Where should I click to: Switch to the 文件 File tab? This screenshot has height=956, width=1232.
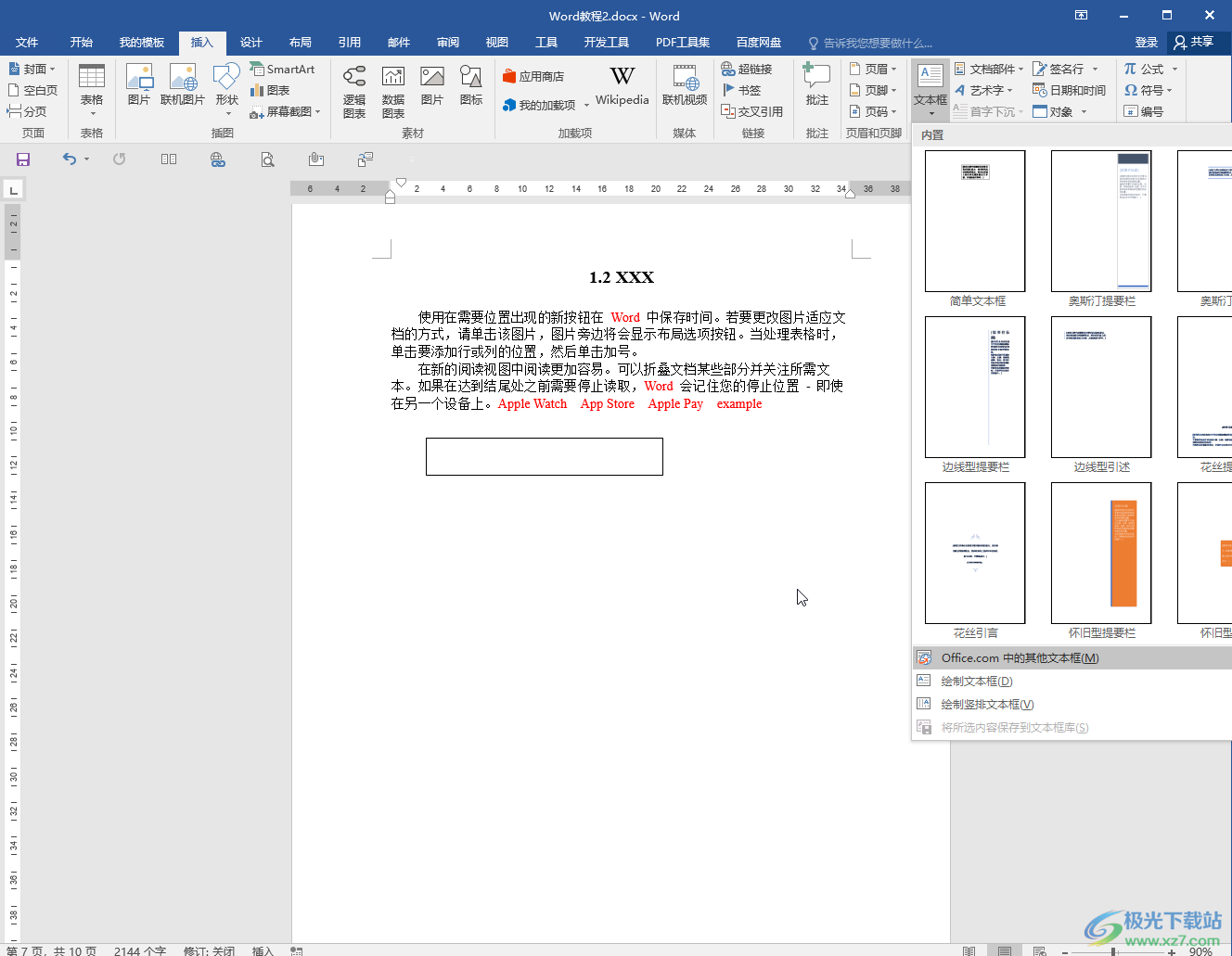pos(27,43)
